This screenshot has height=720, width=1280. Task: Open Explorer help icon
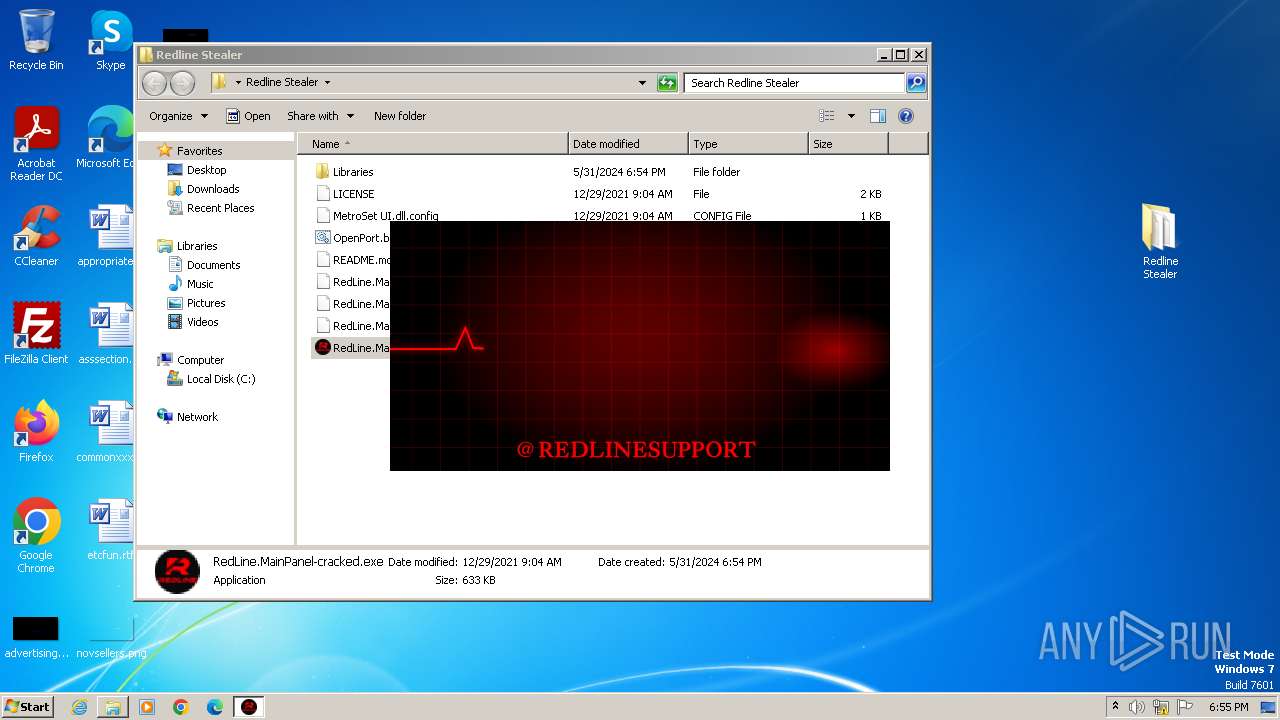click(x=906, y=116)
